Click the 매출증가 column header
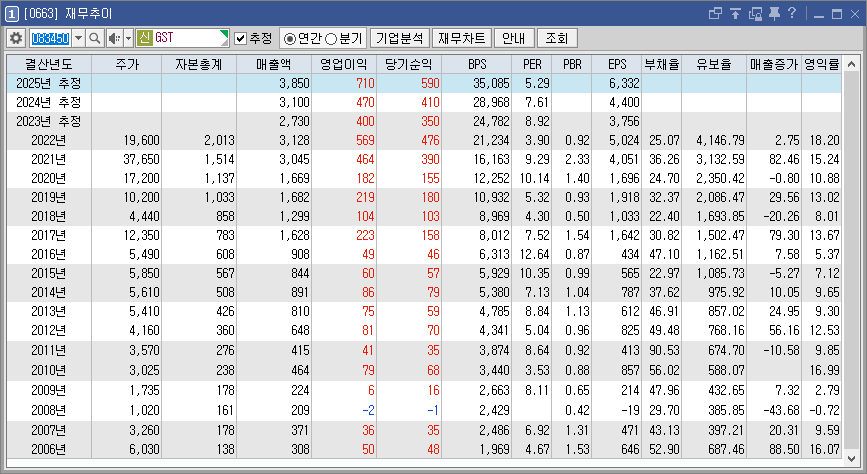 [774, 64]
